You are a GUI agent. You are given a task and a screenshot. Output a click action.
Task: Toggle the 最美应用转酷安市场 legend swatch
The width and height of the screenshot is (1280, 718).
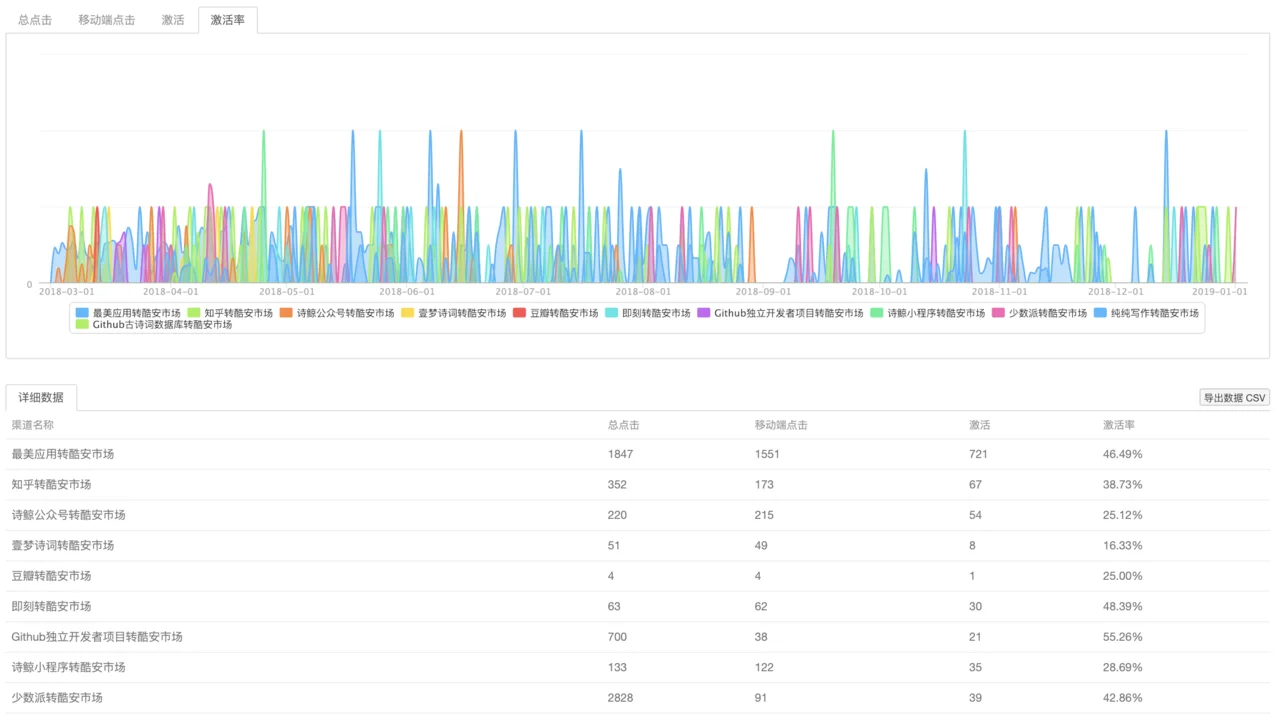pyautogui.click(x=82, y=313)
